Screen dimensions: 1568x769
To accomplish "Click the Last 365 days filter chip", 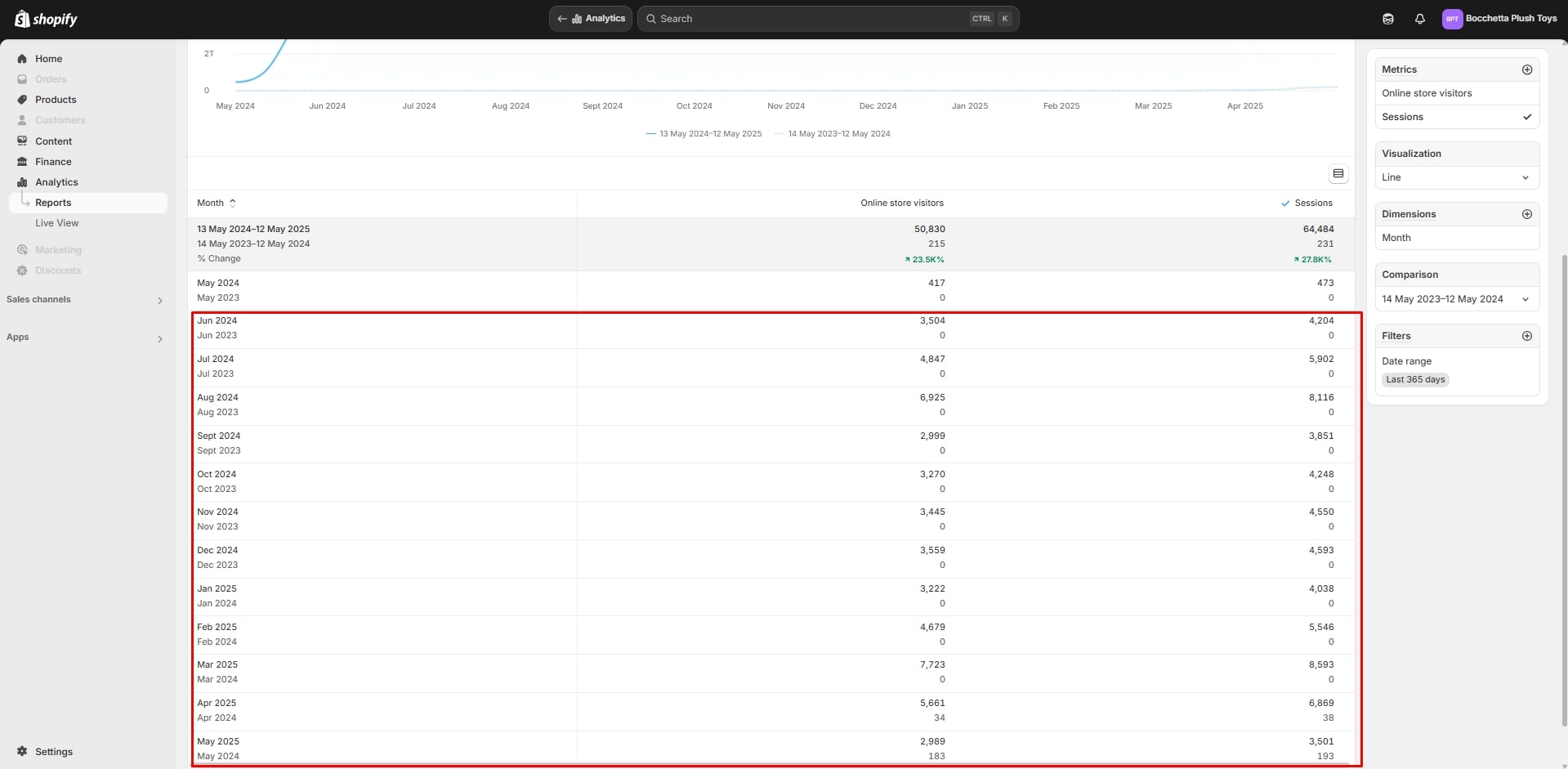I will pyautogui.click(x=1415, y=379).
